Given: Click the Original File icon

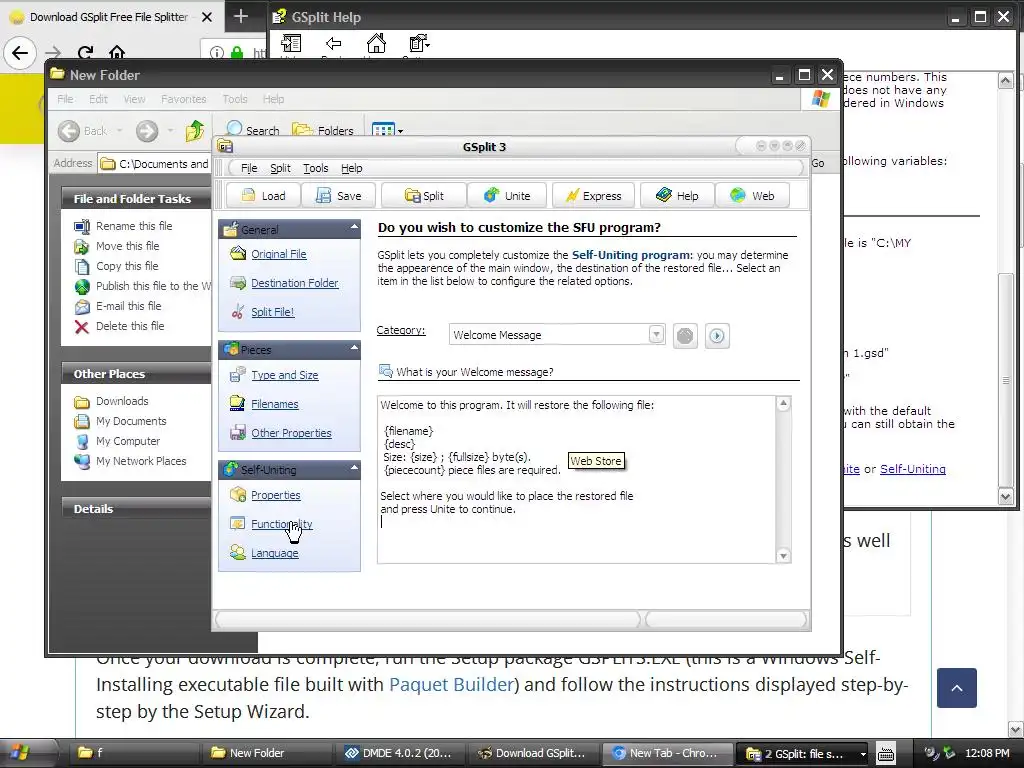Looking at the screenshot, I should pos(238,253).
